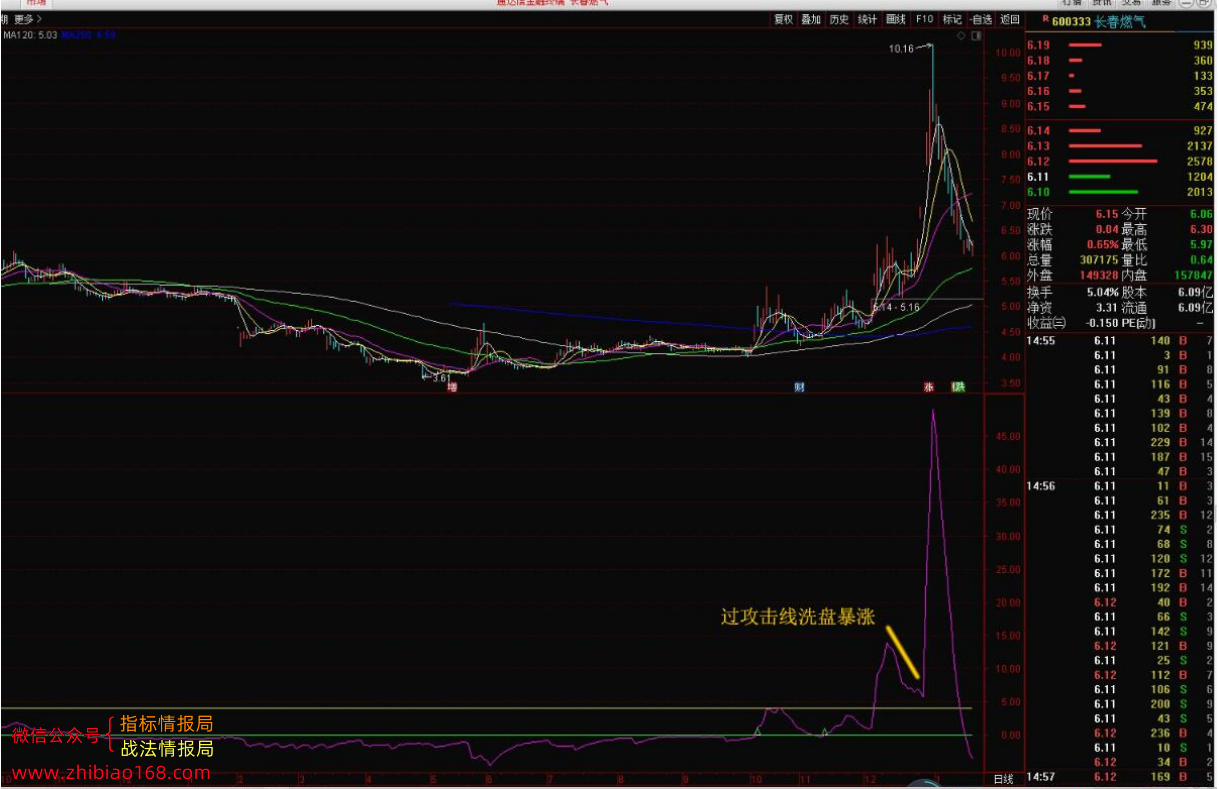Click the 最高 value 6.30
Screen dimensions: 1219x789
[x=1201, y=229]
